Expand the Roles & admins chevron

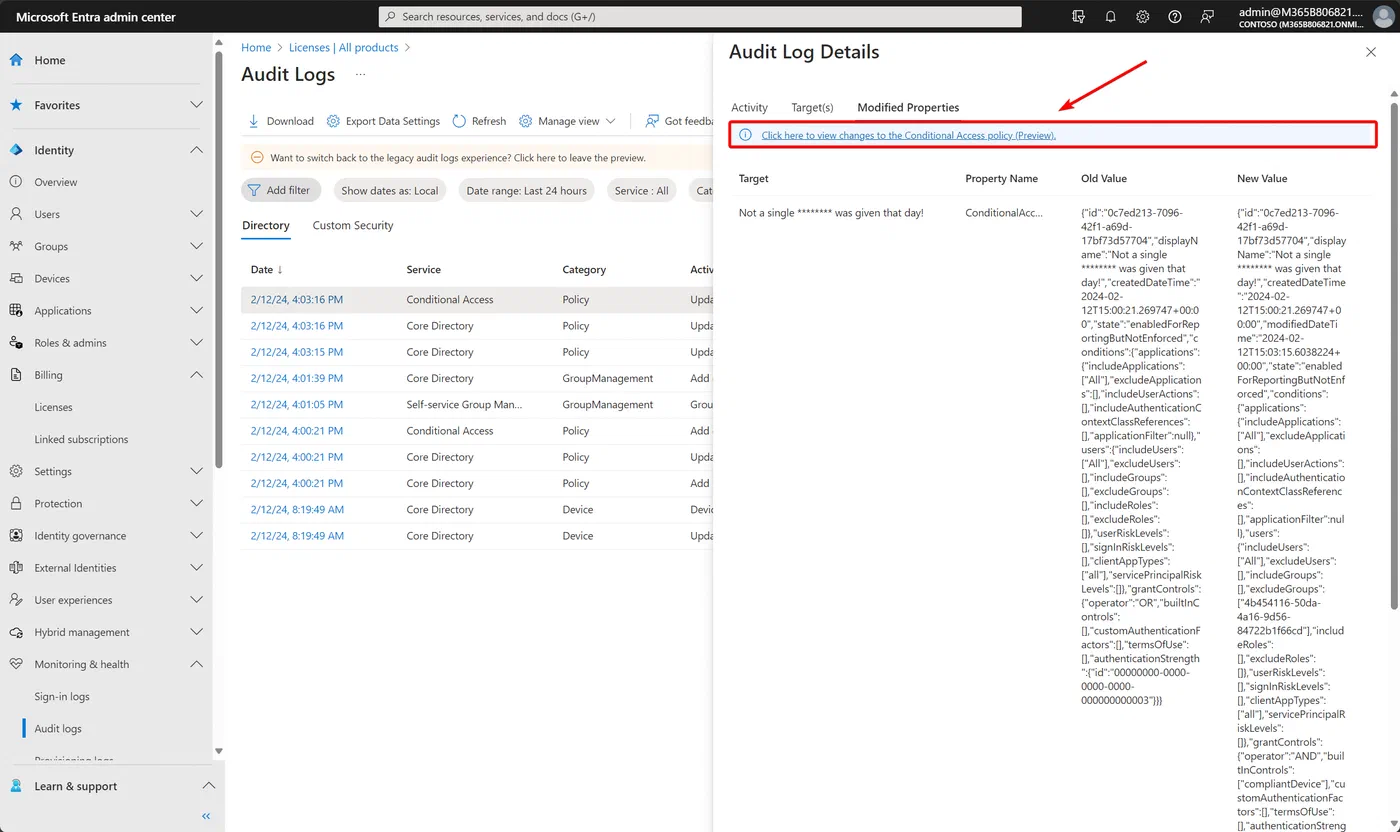click(197, 342)
